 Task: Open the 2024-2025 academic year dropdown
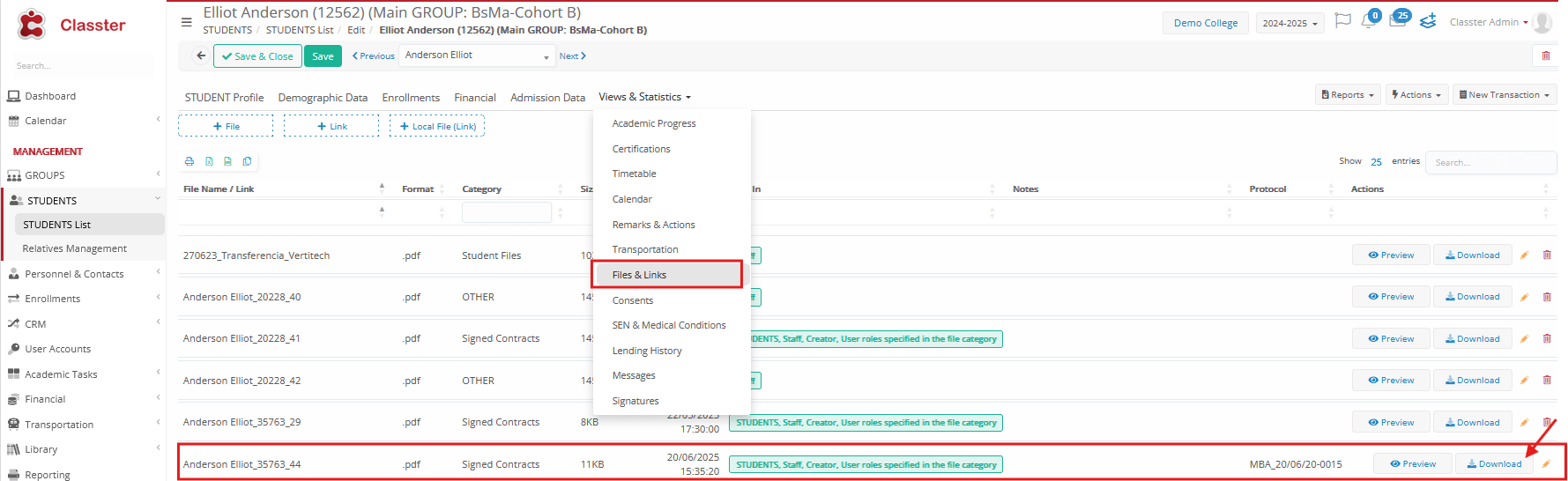1289,23
